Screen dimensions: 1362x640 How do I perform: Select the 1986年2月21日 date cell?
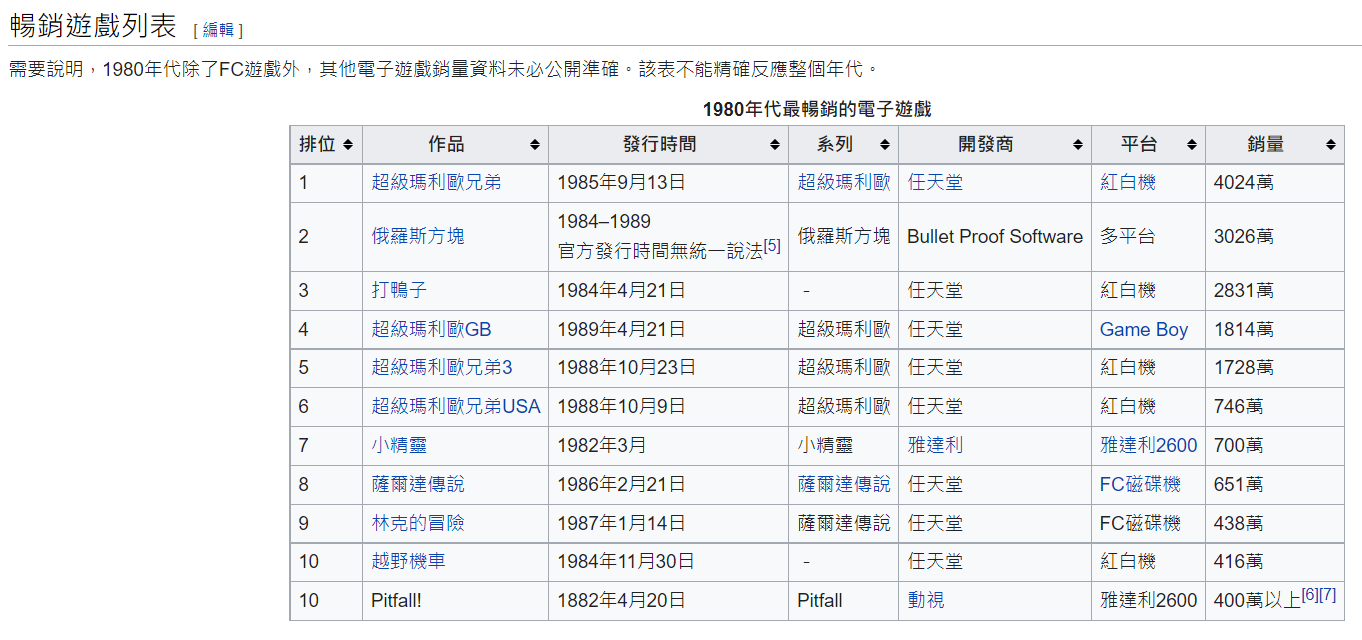[x=668, y=485]
